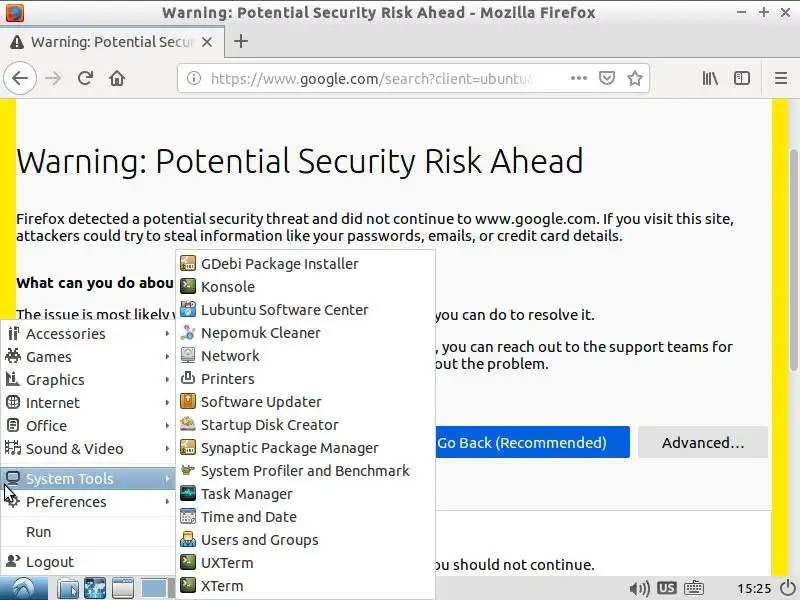Launch Synaptic Package Manager from menu
The image size is (800, 600).
(x=289, y=448)
